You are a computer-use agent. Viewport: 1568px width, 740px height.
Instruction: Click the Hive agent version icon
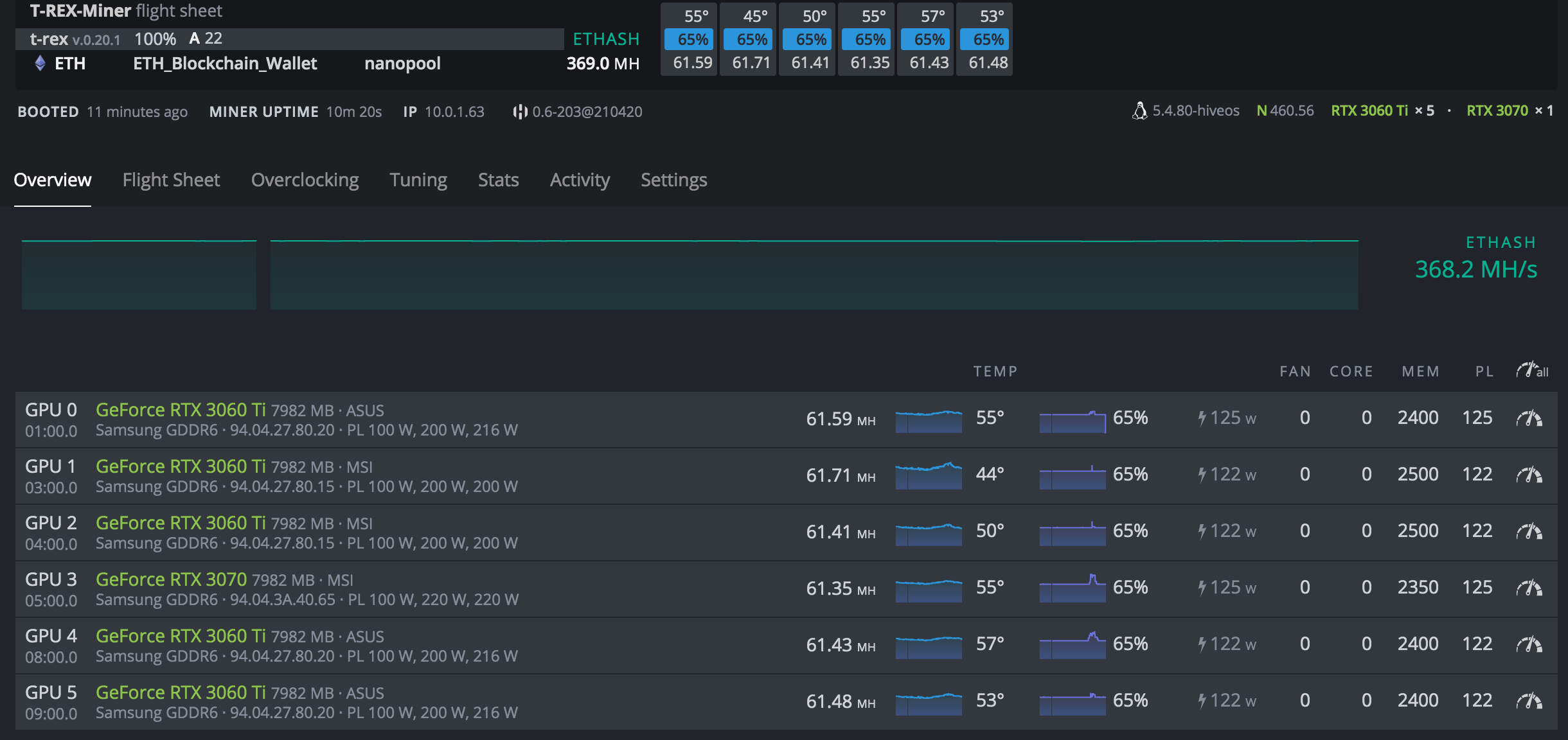point(520,112)
